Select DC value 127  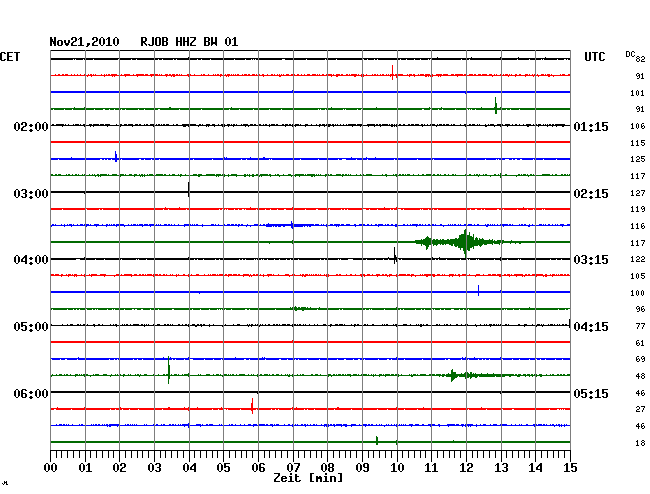pos(638,193)
